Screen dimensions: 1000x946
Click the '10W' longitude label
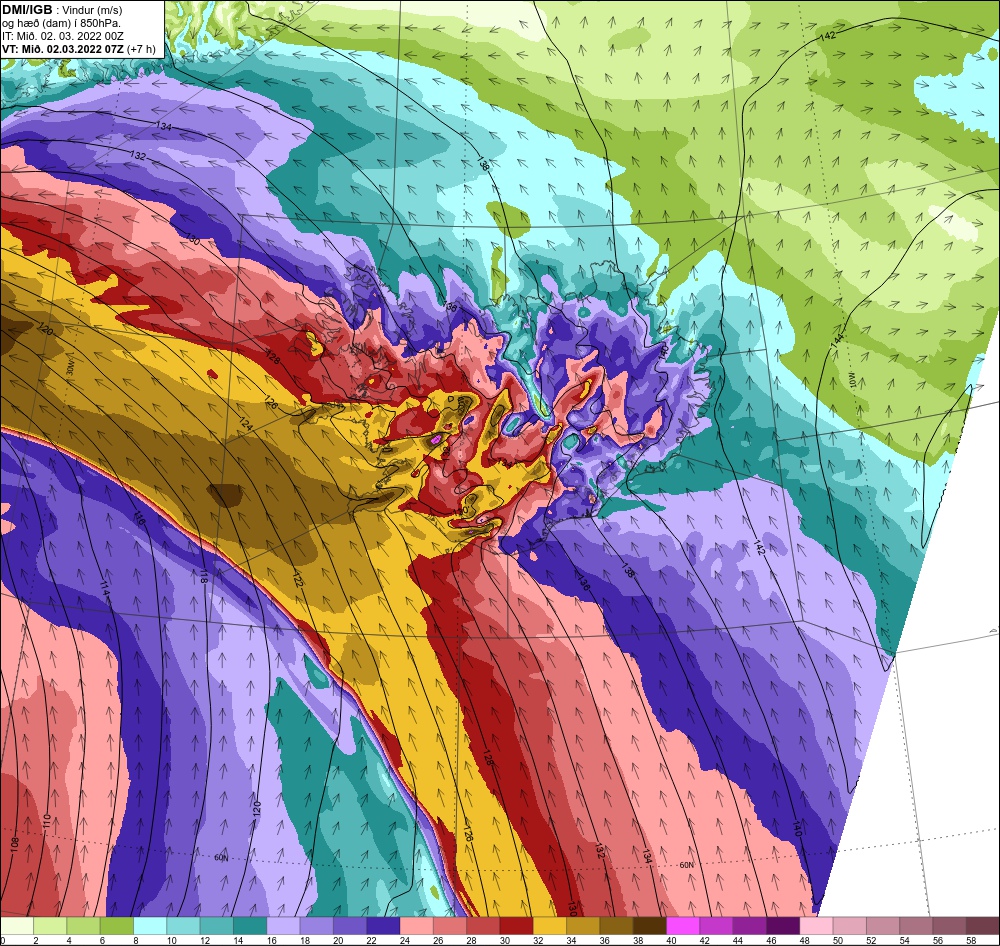coord(852,380)
